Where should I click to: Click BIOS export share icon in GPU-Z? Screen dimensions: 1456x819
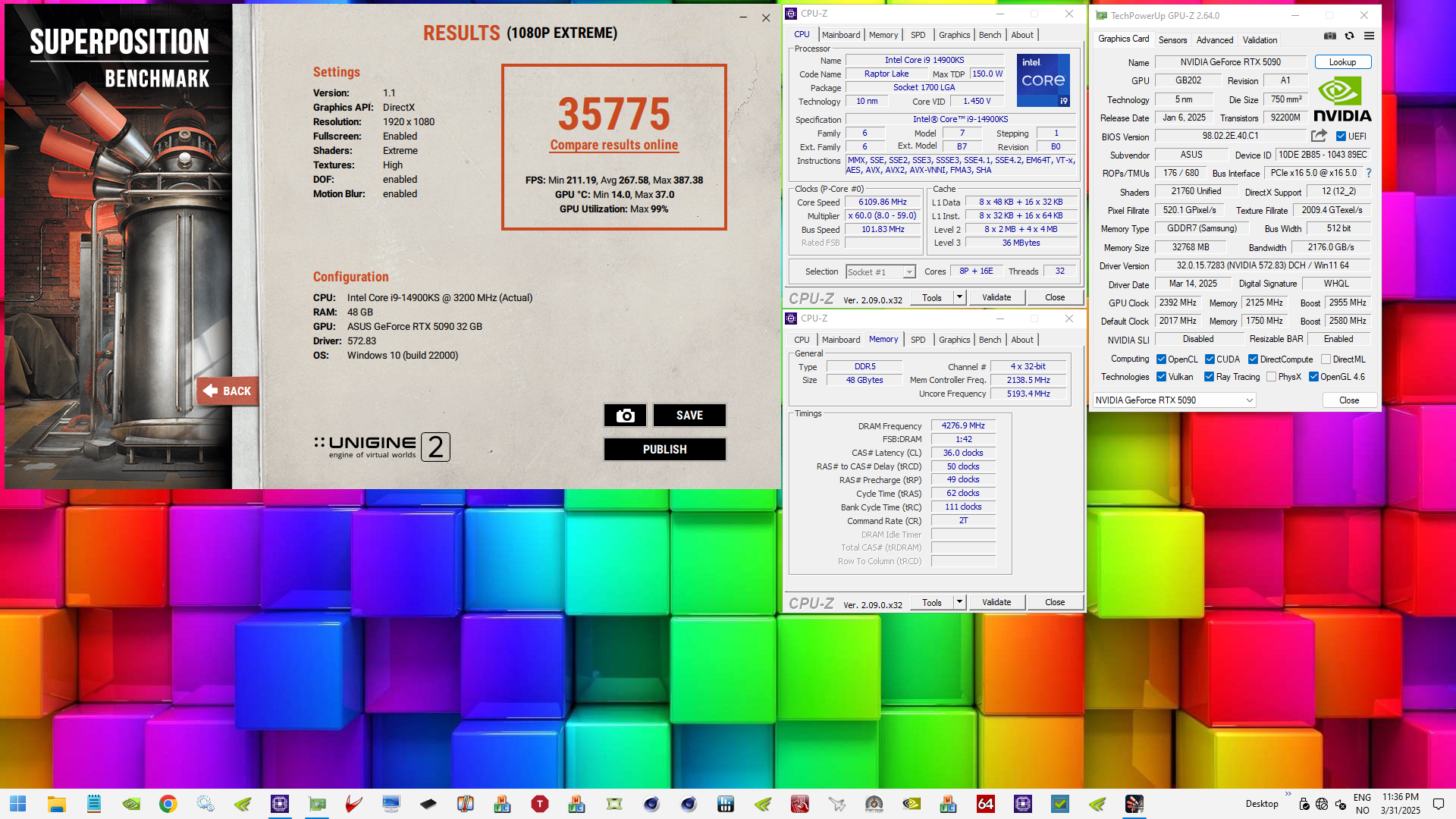(1319, 136)
